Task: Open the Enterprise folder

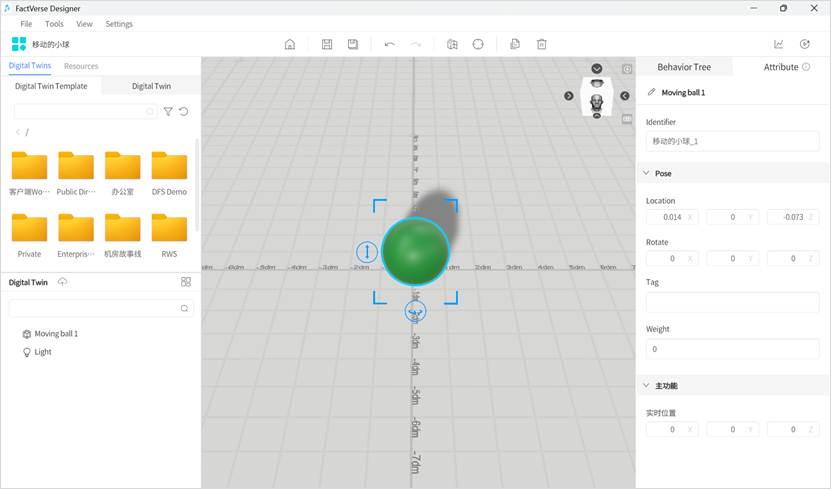Action: (76, 236)
